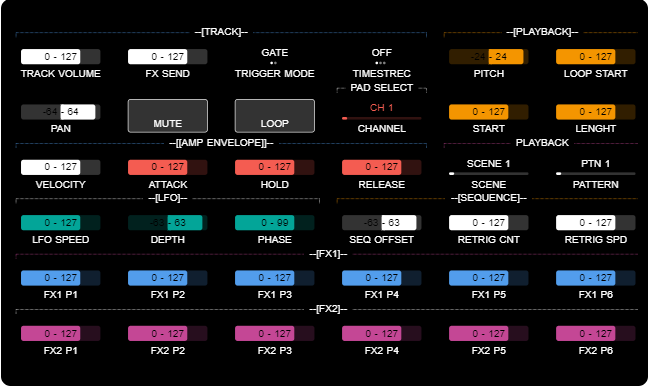
Task: Click the RELEASE envelope slider
Action: pos(381,167)
